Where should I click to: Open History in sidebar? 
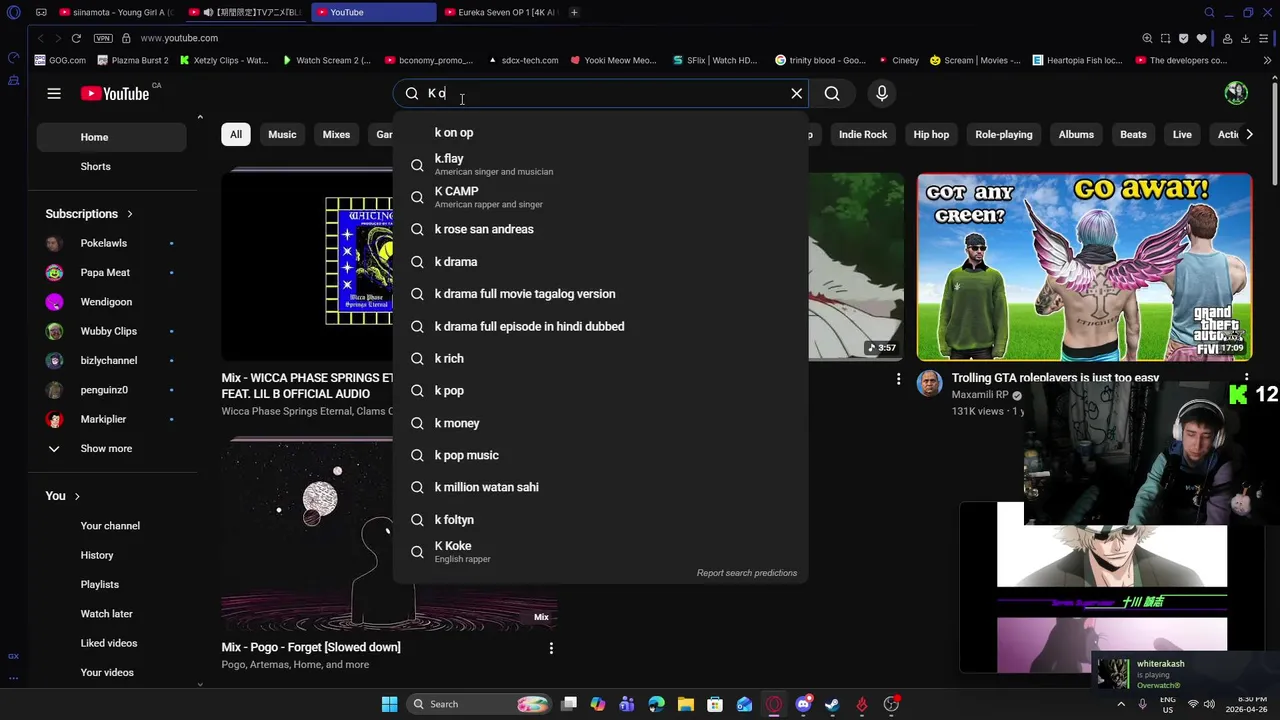[111, 555]
